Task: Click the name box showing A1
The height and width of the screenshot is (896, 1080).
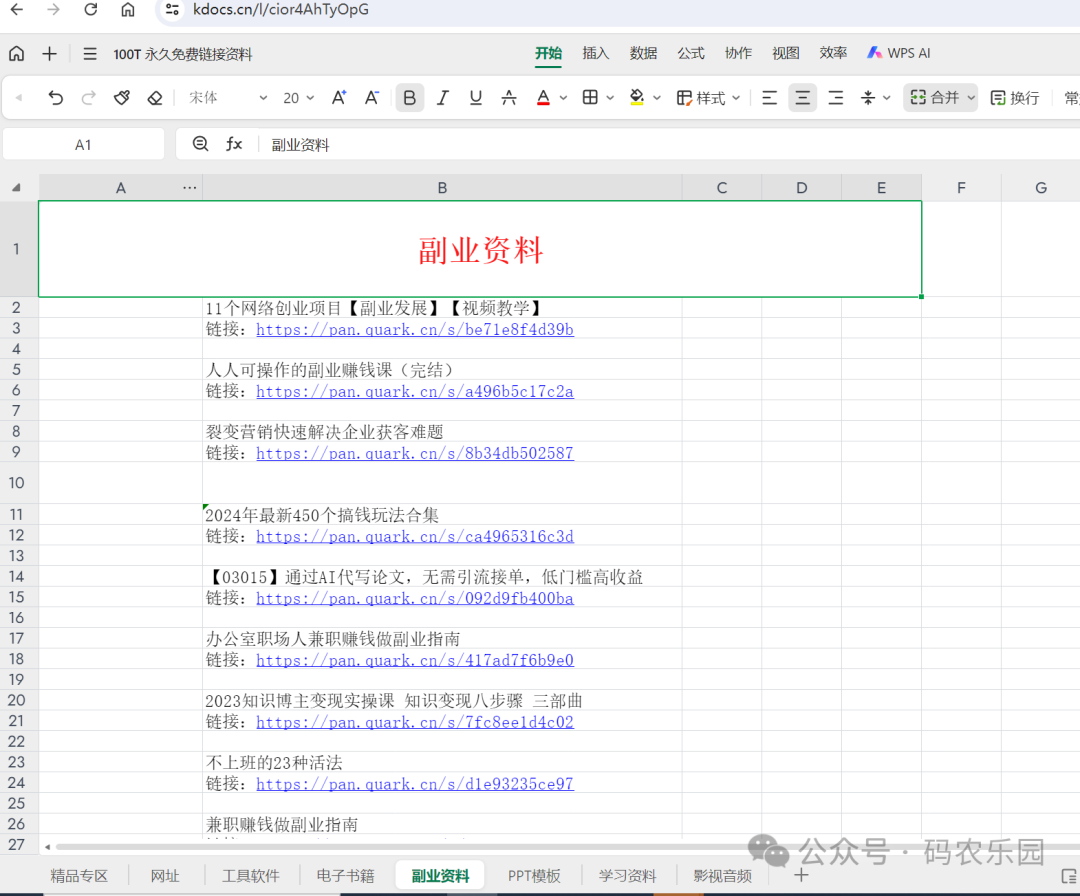Action: (83, 145)
